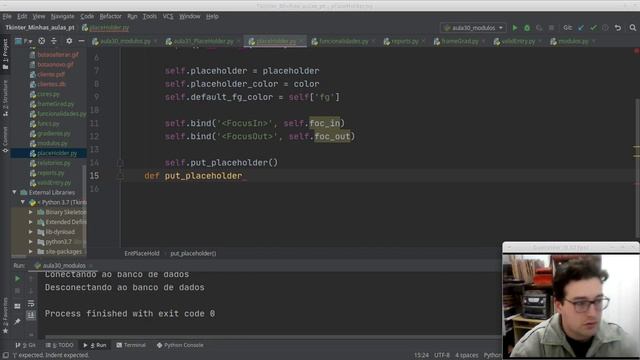Screen dimensions: 640x360
Task: Close the placeholder.py editor tab
Action: [302, 41]
